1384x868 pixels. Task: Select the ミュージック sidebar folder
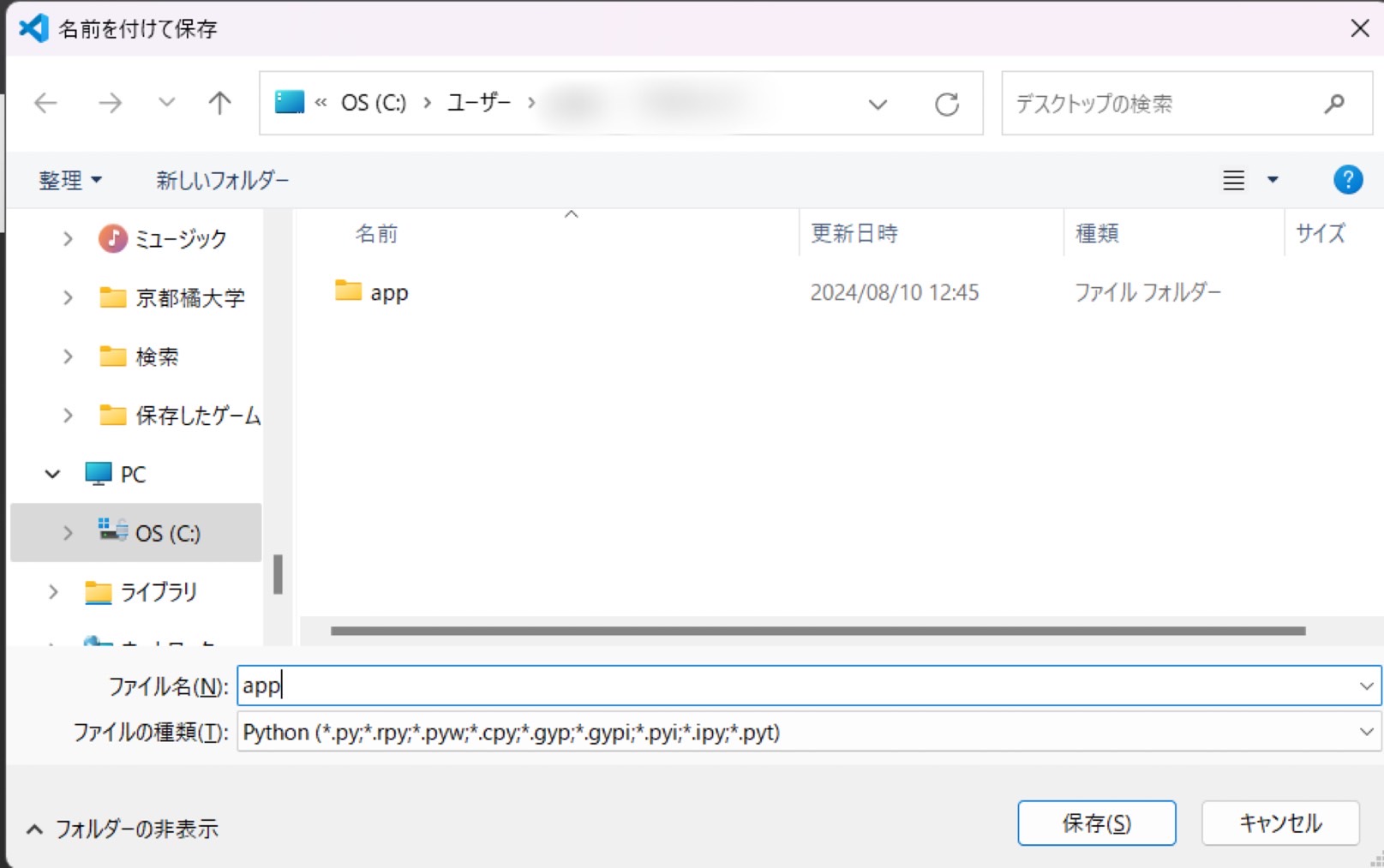[x=178, y=239]
